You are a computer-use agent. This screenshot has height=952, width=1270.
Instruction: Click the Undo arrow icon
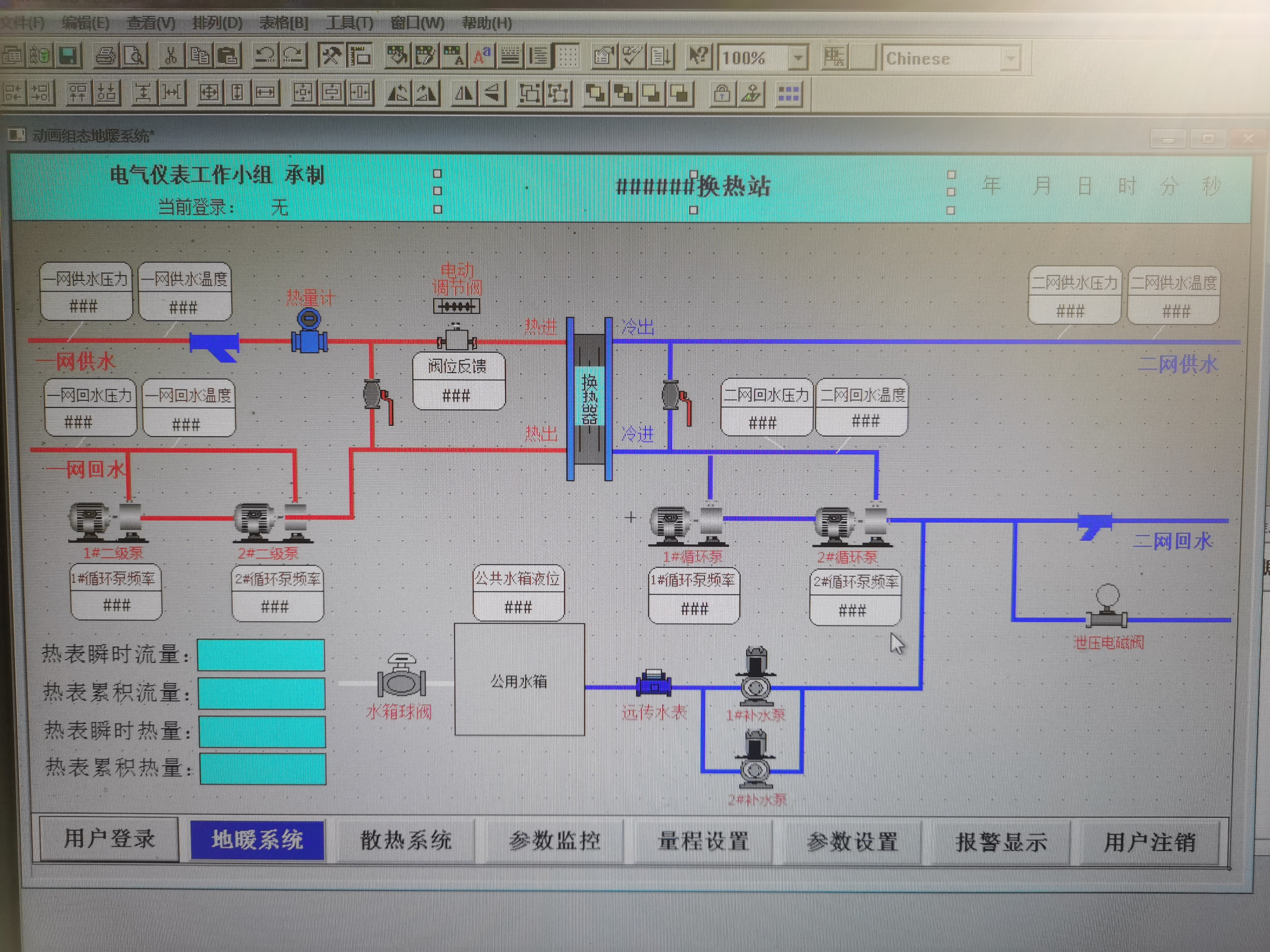pyautogui.click(x=265, y=56)
